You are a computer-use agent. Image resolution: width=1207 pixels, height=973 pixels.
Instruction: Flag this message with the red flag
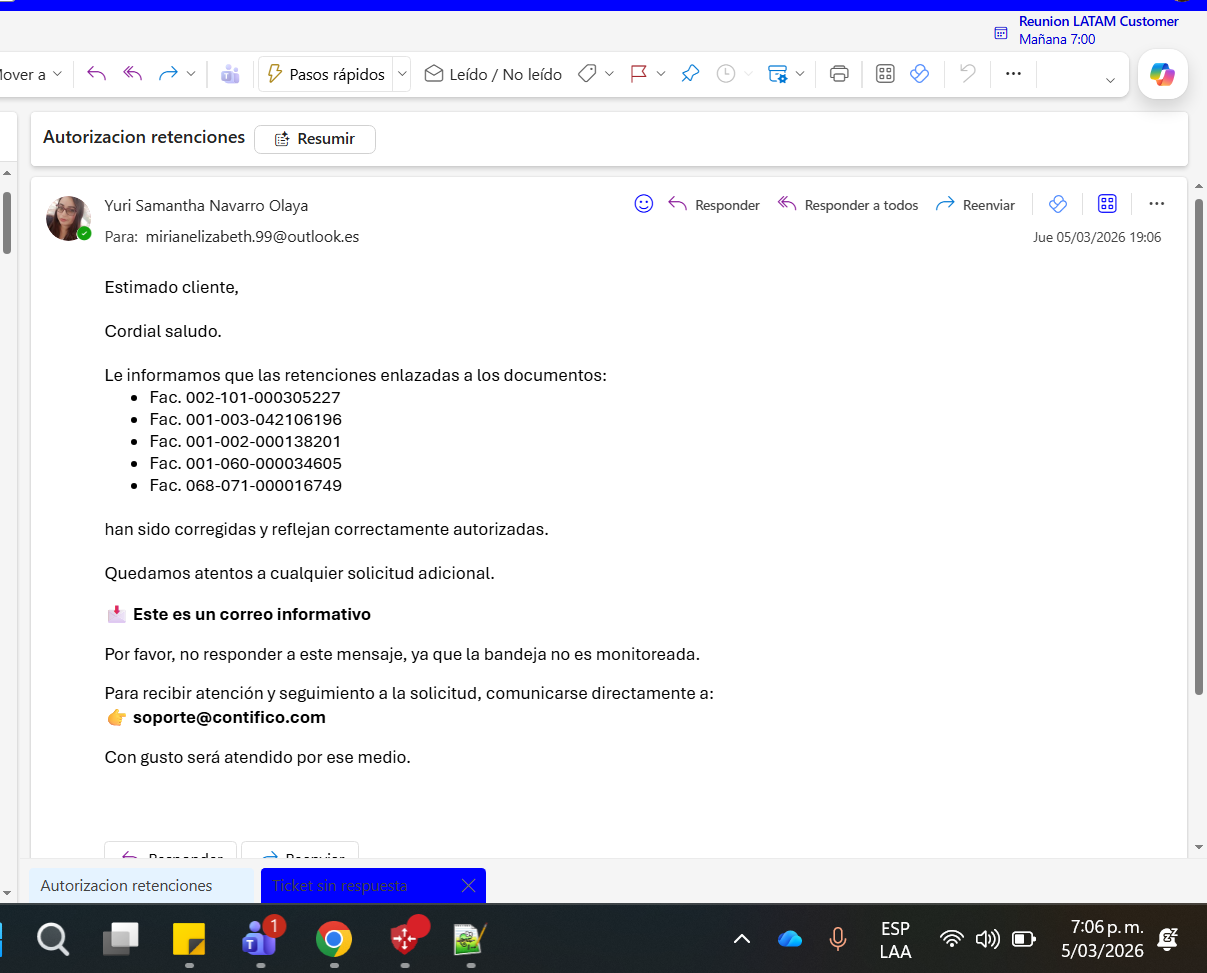point(639,74)
